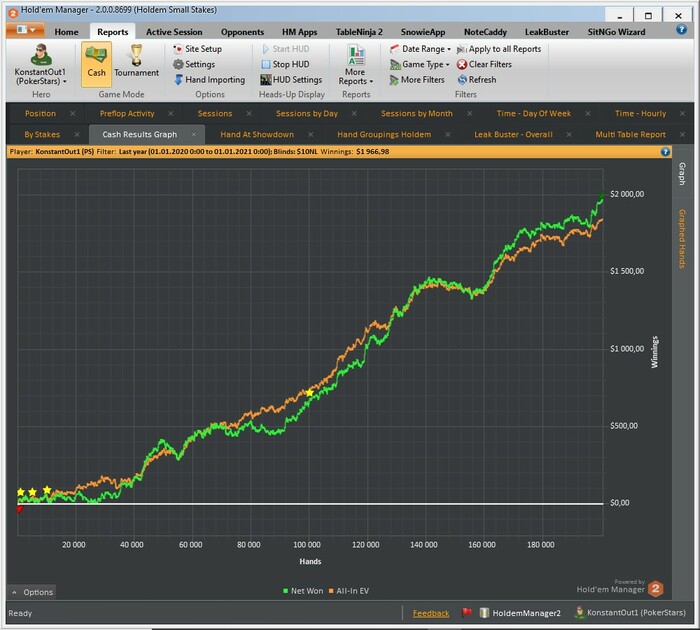This screenshot has width=700, height=630.
Task: Open the LeakBuster tab
Action: [547, 32]
